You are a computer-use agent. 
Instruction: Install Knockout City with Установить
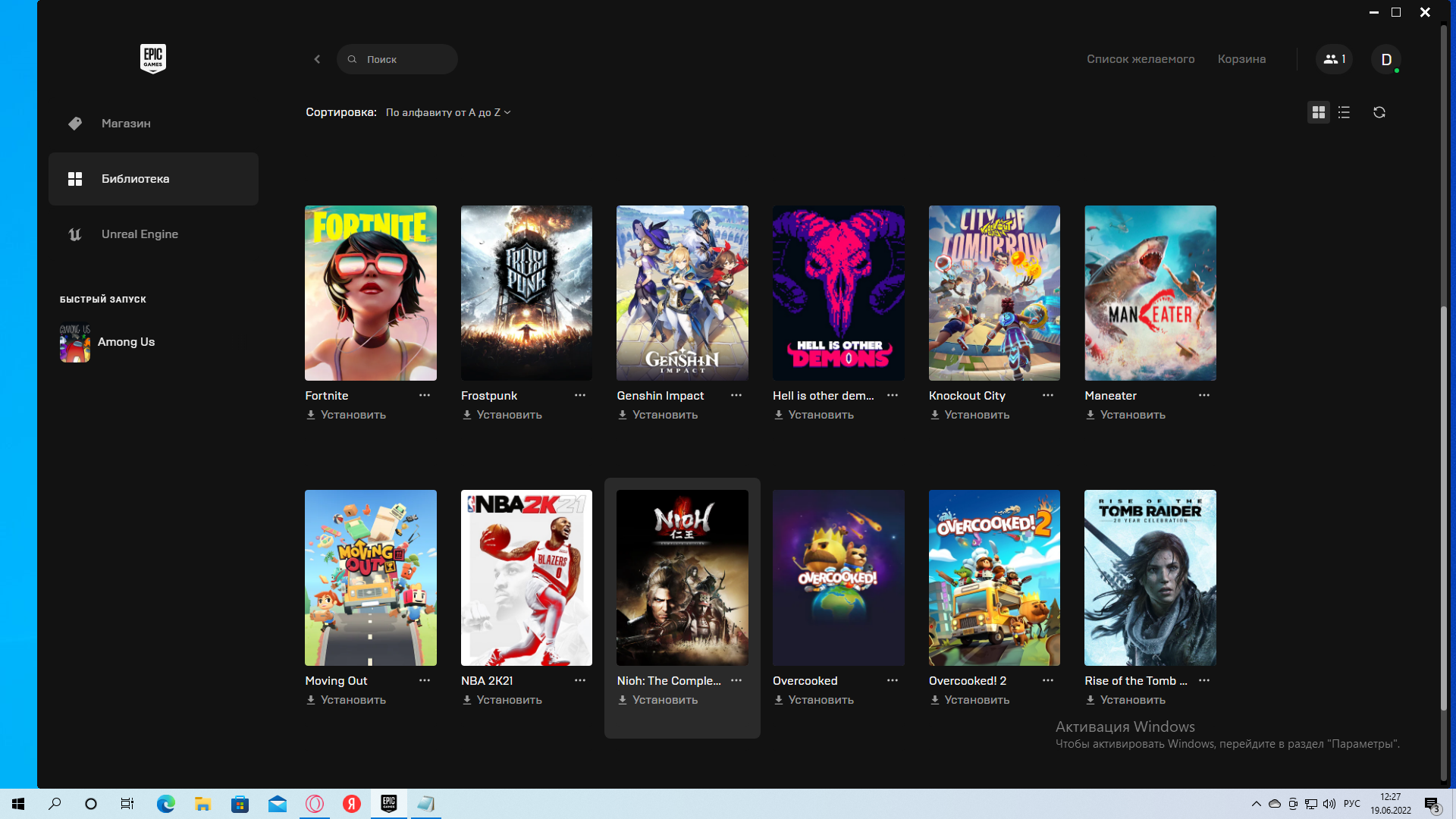click(970, 415)
